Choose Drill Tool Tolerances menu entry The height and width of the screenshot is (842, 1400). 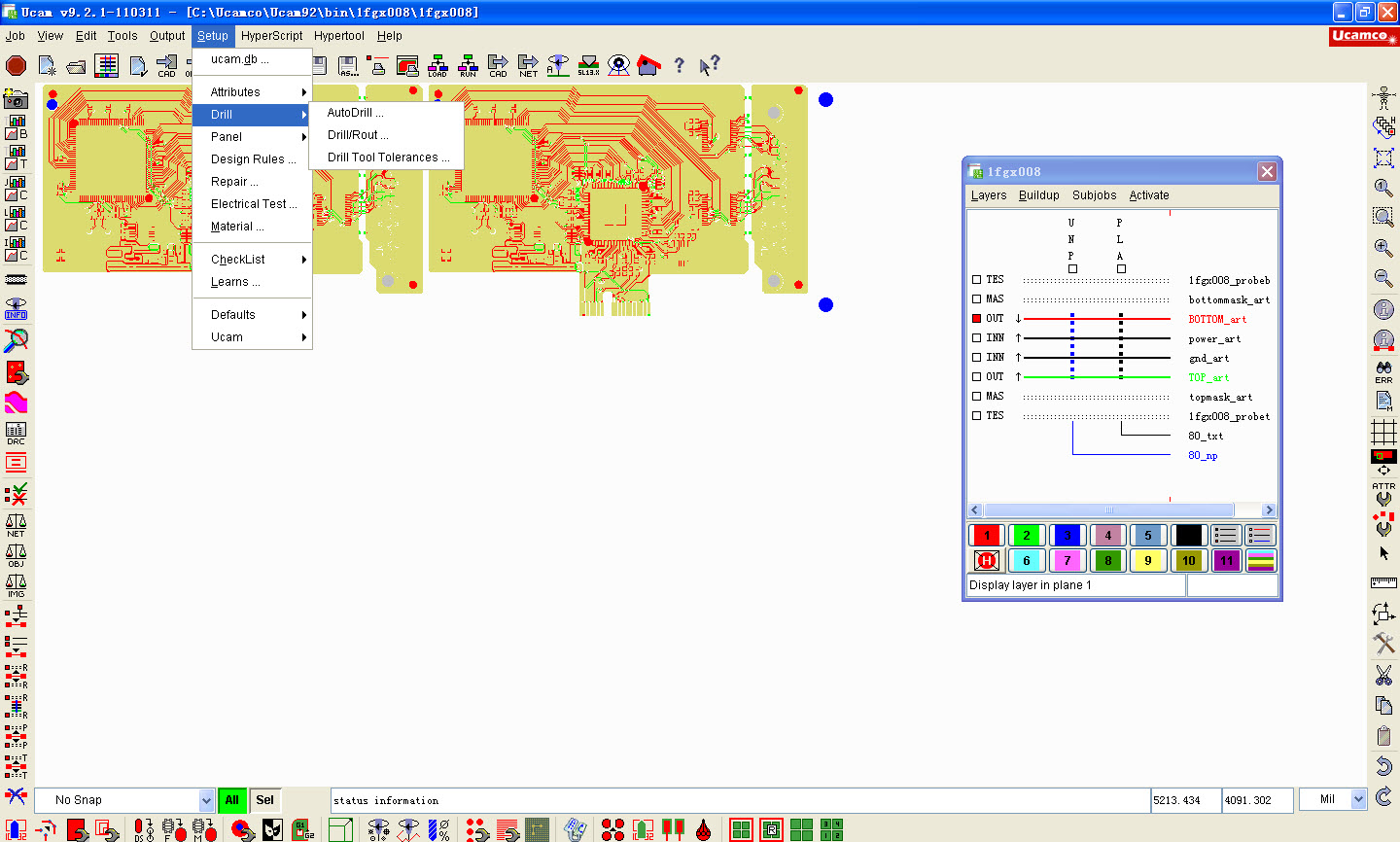386,158
